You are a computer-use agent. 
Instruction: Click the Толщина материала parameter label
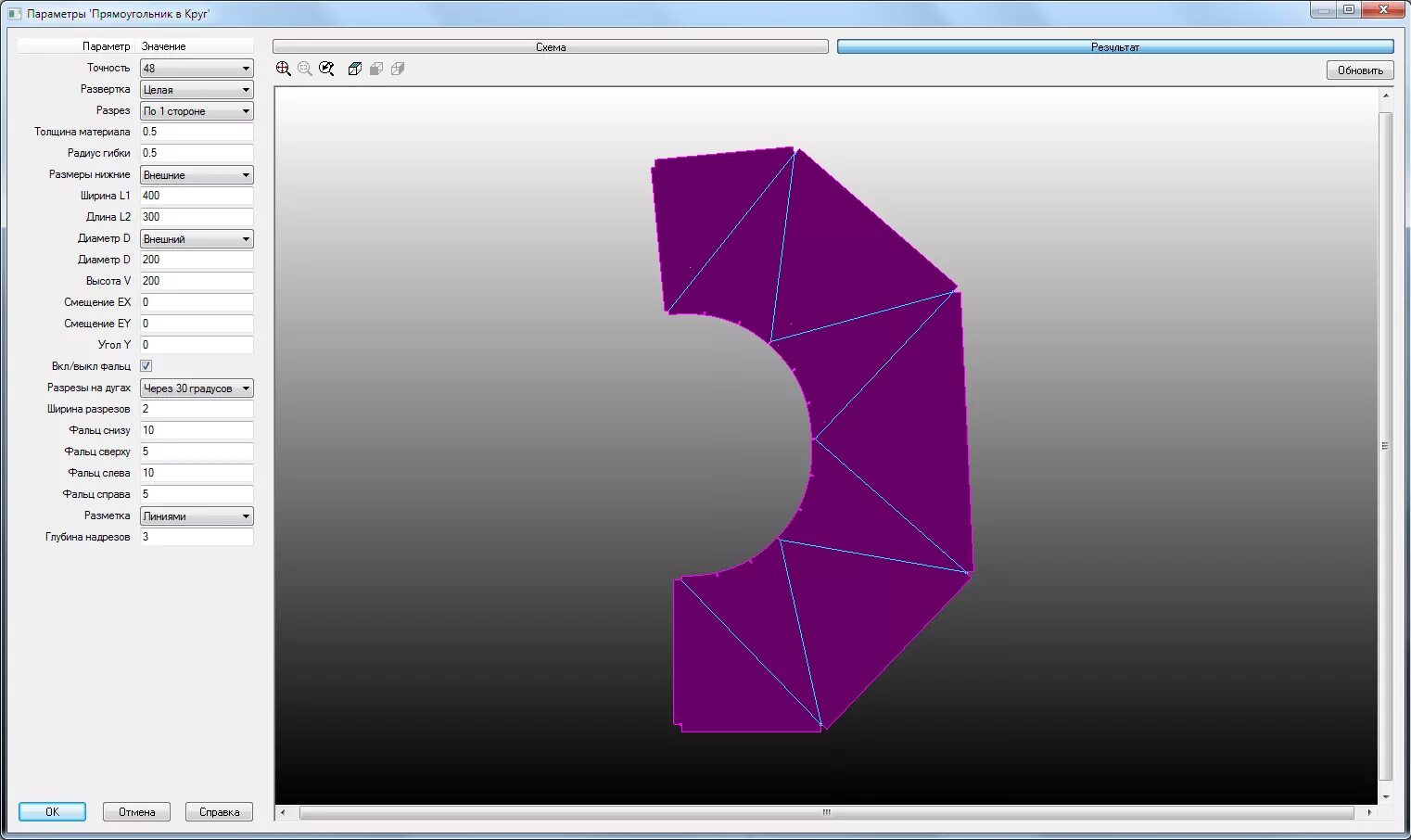tap(83, 132)
